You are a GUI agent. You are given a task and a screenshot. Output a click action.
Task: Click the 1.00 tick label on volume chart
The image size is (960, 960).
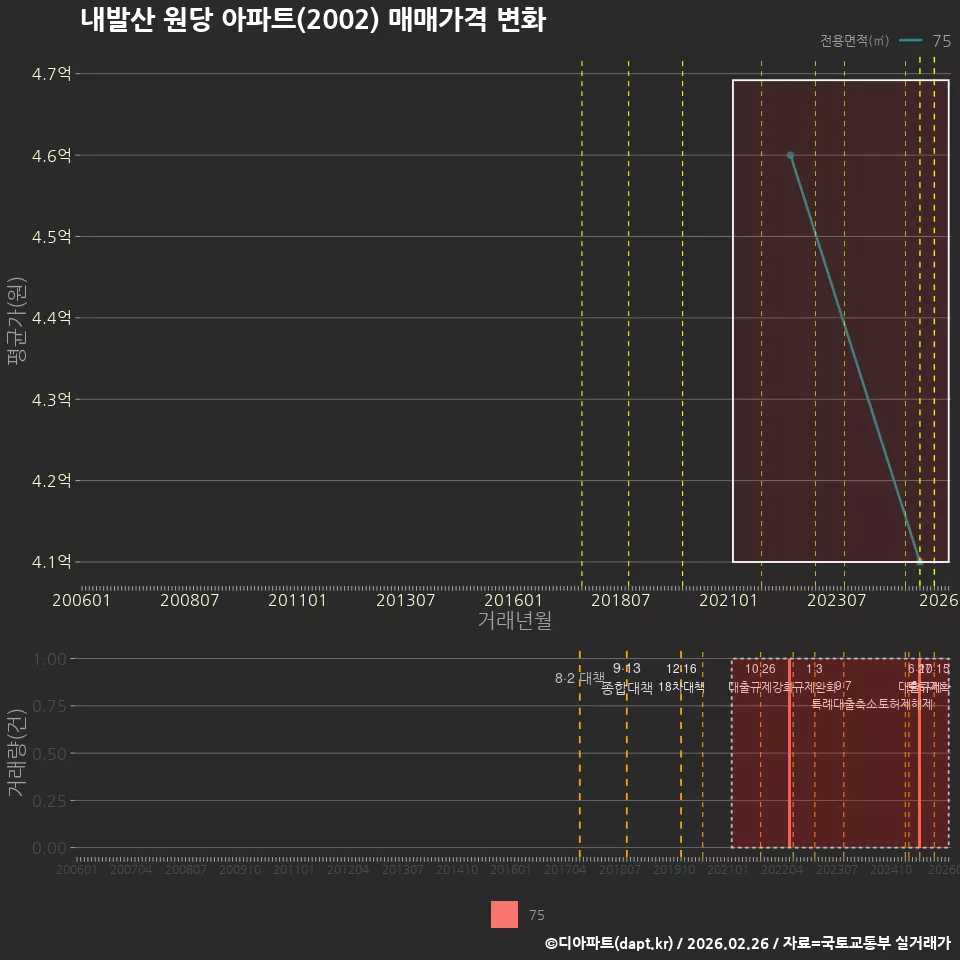coord(50,659)
